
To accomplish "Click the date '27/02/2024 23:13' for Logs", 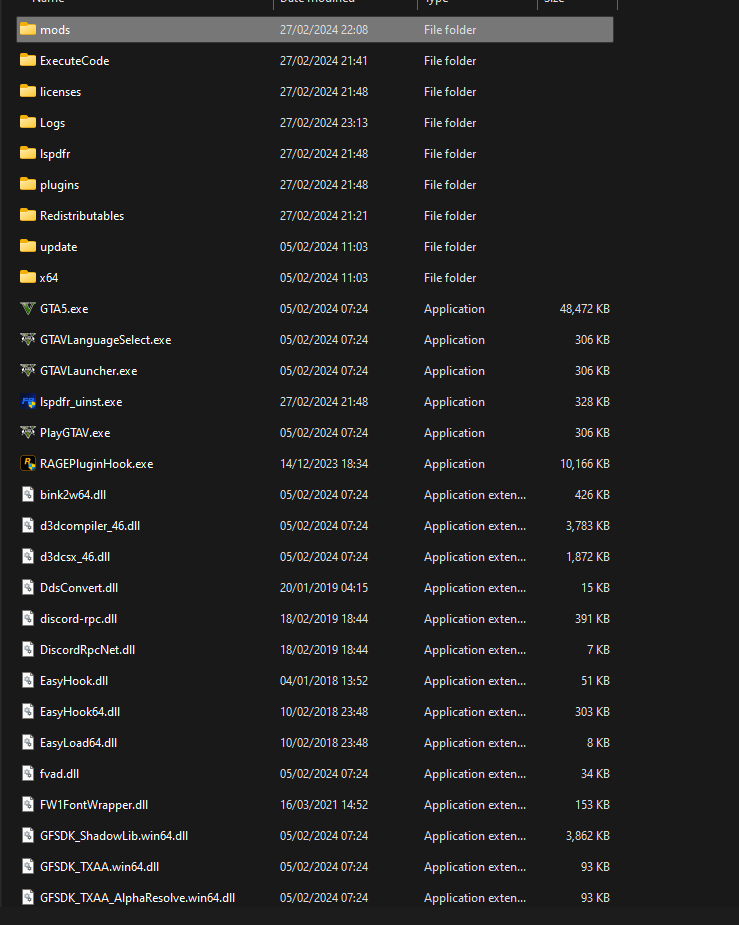I will click(324, 123).
